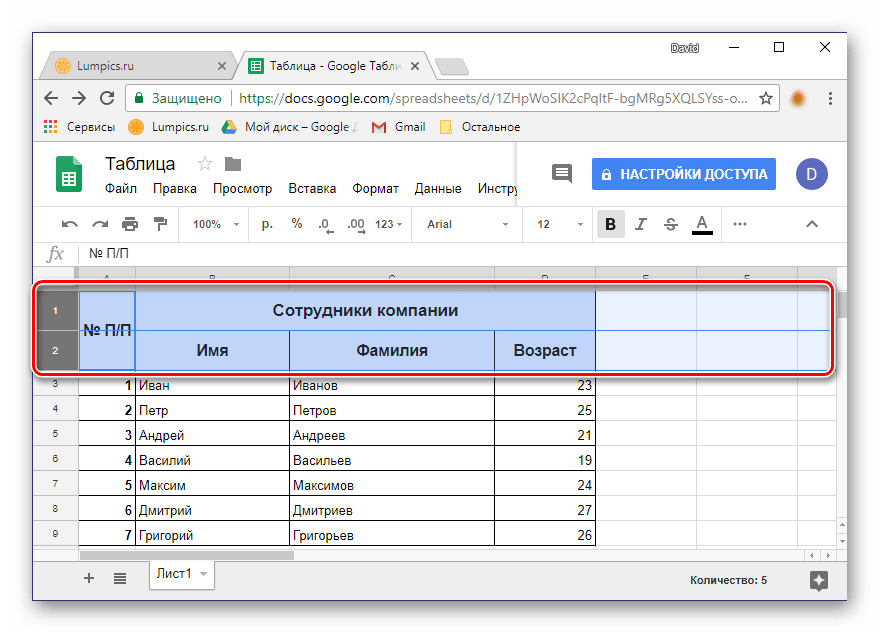Open the Arial font dropdown

467,224
